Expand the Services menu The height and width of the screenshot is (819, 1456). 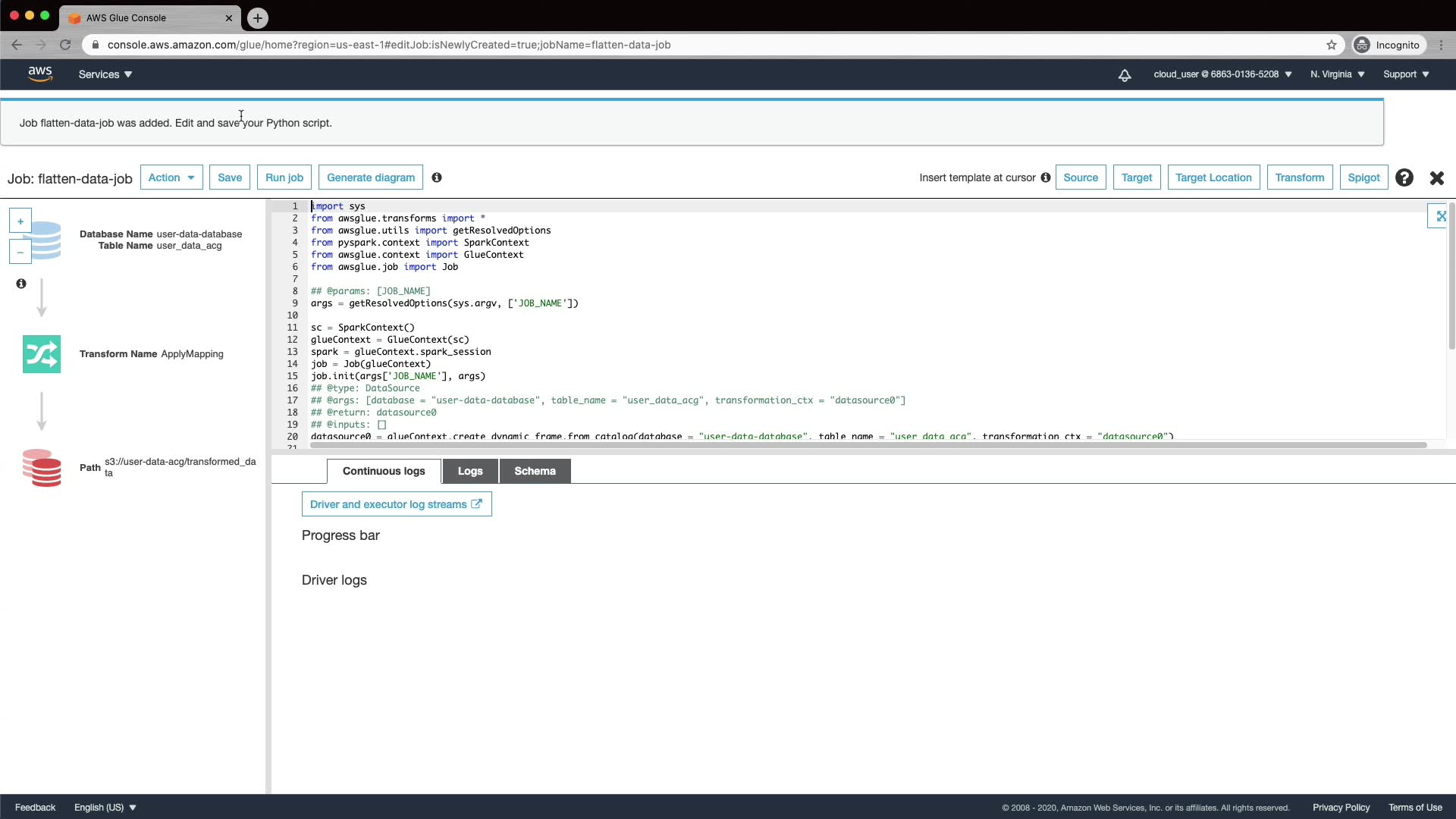pyautogui.click(x=105, y=74)
